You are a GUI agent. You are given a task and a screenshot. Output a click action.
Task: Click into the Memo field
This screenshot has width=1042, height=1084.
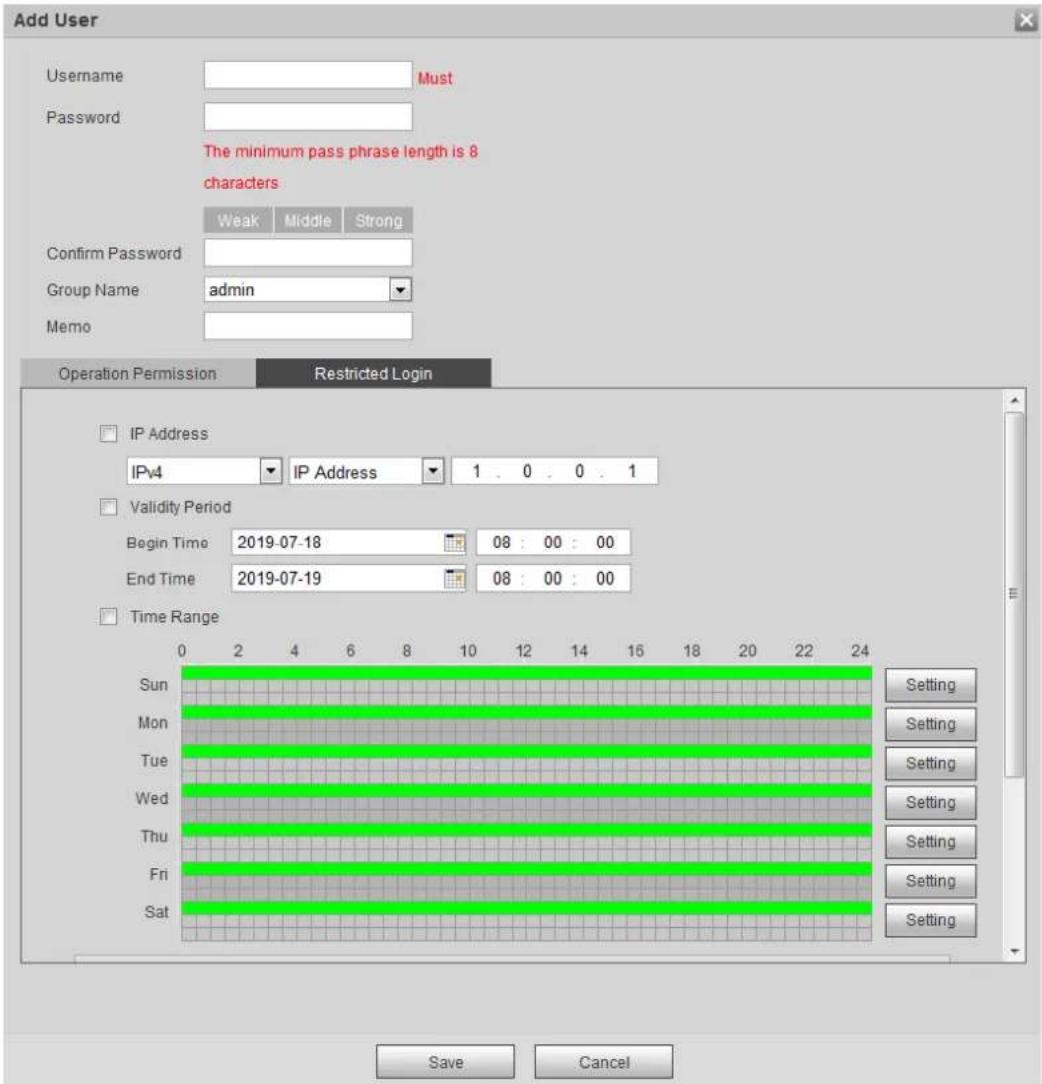click(x=308, y=326)
